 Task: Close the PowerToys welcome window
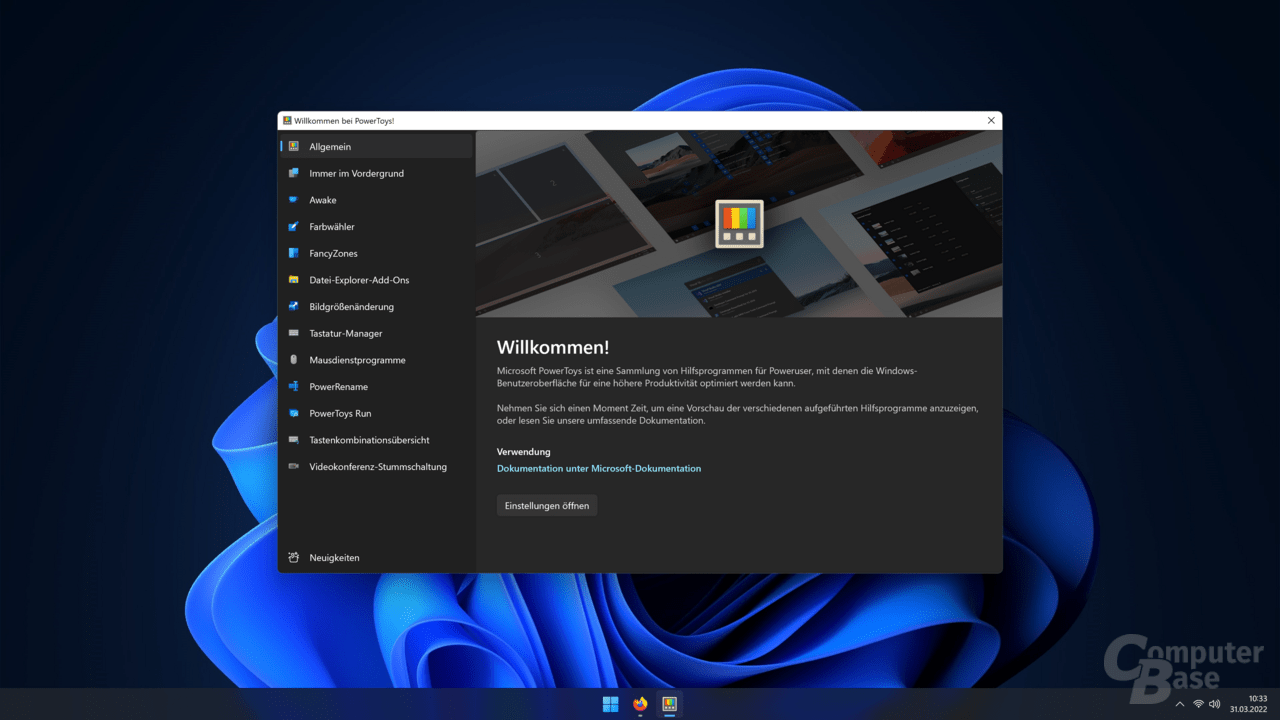pyautogui.click(x=991, y=120)
